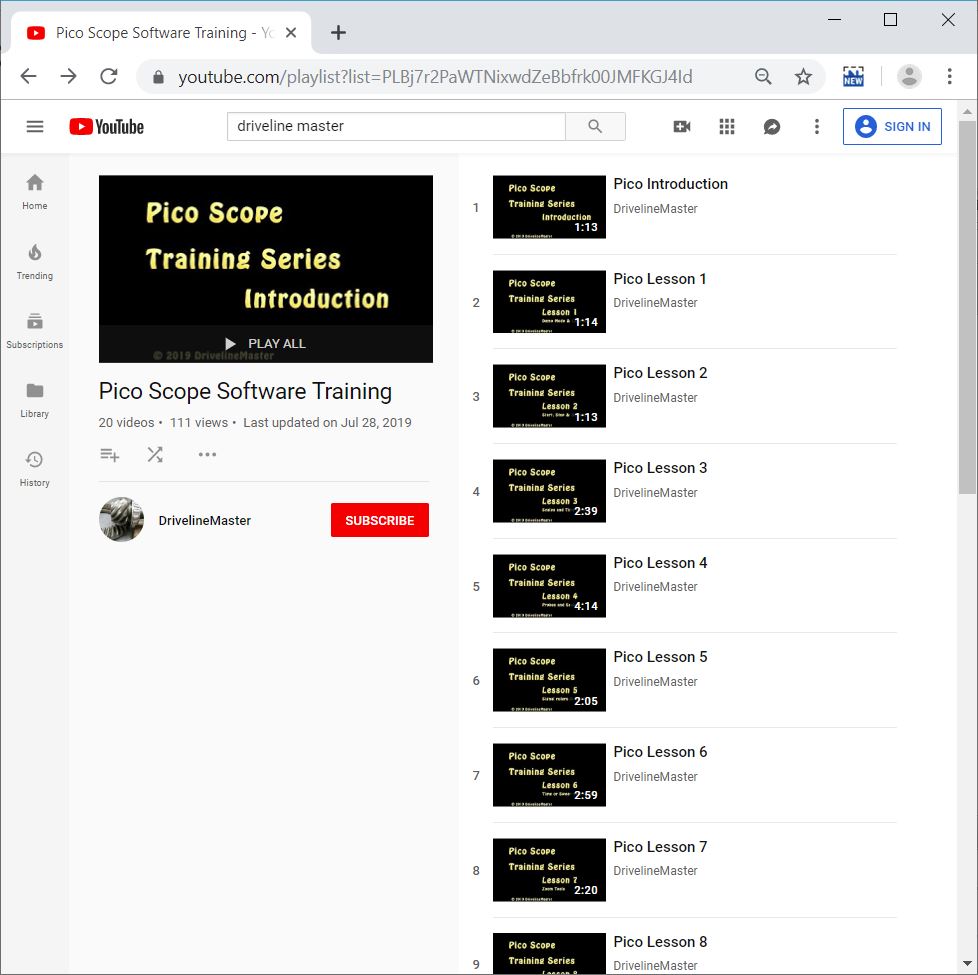Image resolution: width=978 pixels, height=975 pixels.
Task: Open the Chrome profile avatar
Action: tap(909, 77)
